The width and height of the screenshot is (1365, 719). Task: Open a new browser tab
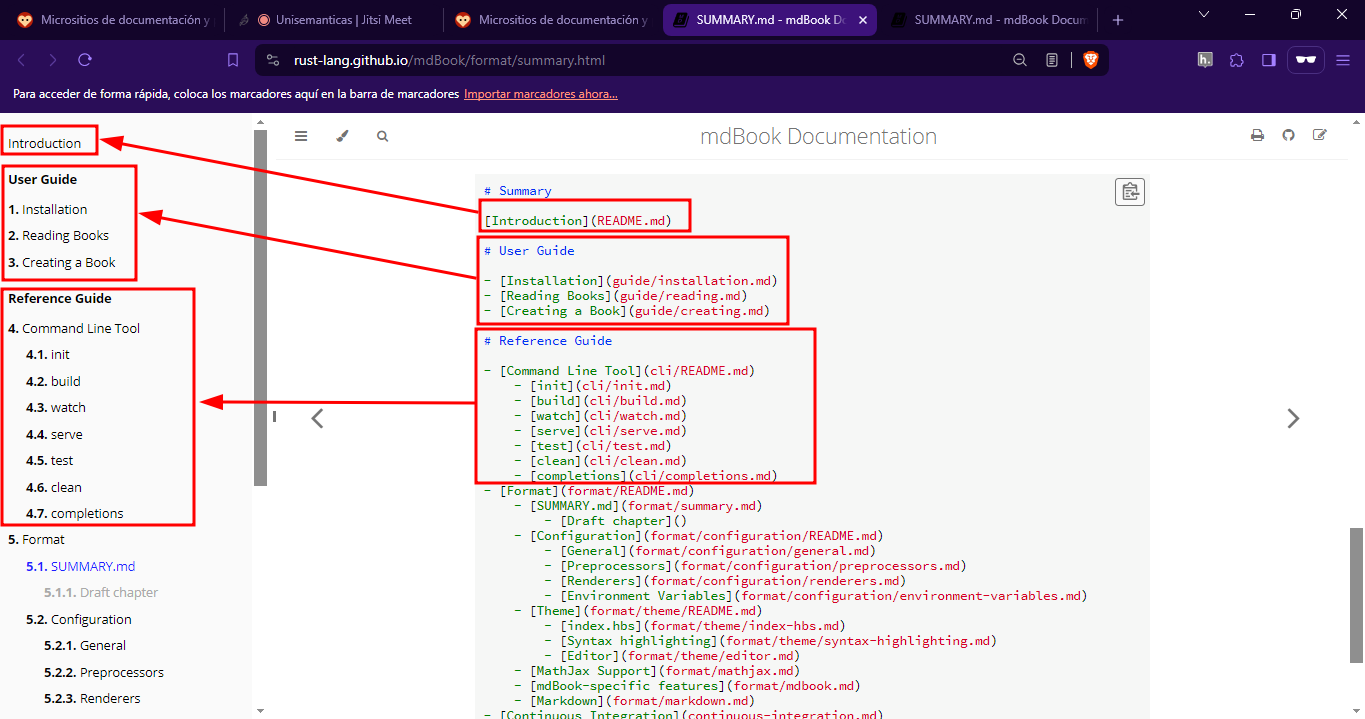1118,20
